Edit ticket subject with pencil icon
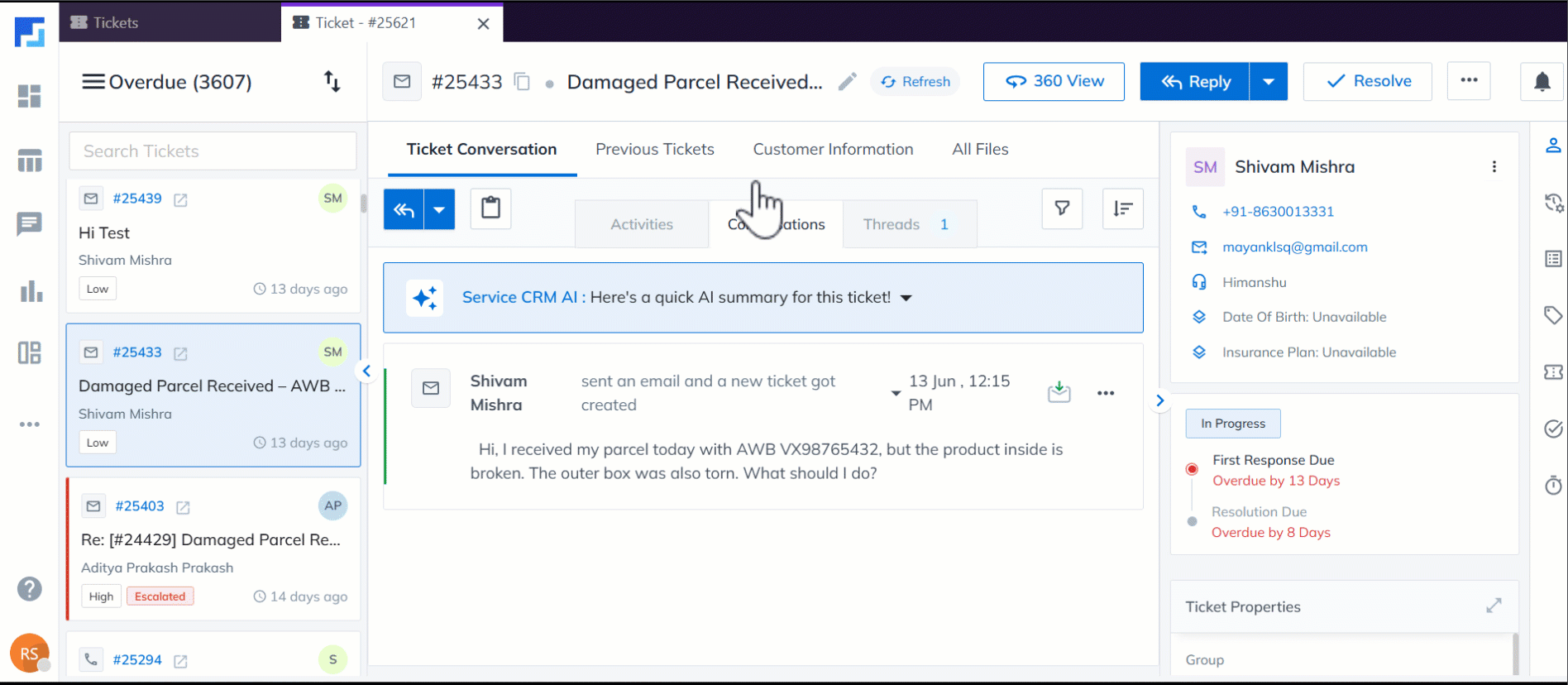The width and height of the screenshot is (1568, 685). click(847, 82)
